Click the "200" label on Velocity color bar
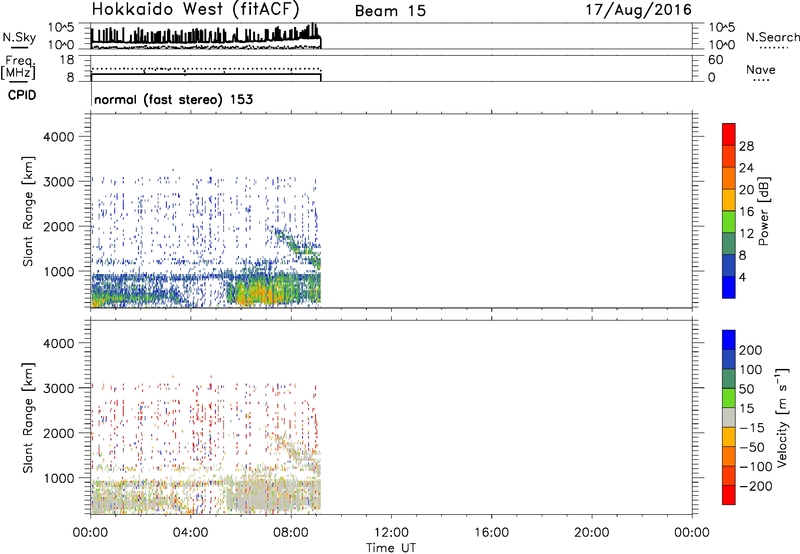Viewport: 800px width, 554px height. coord(751,350)
